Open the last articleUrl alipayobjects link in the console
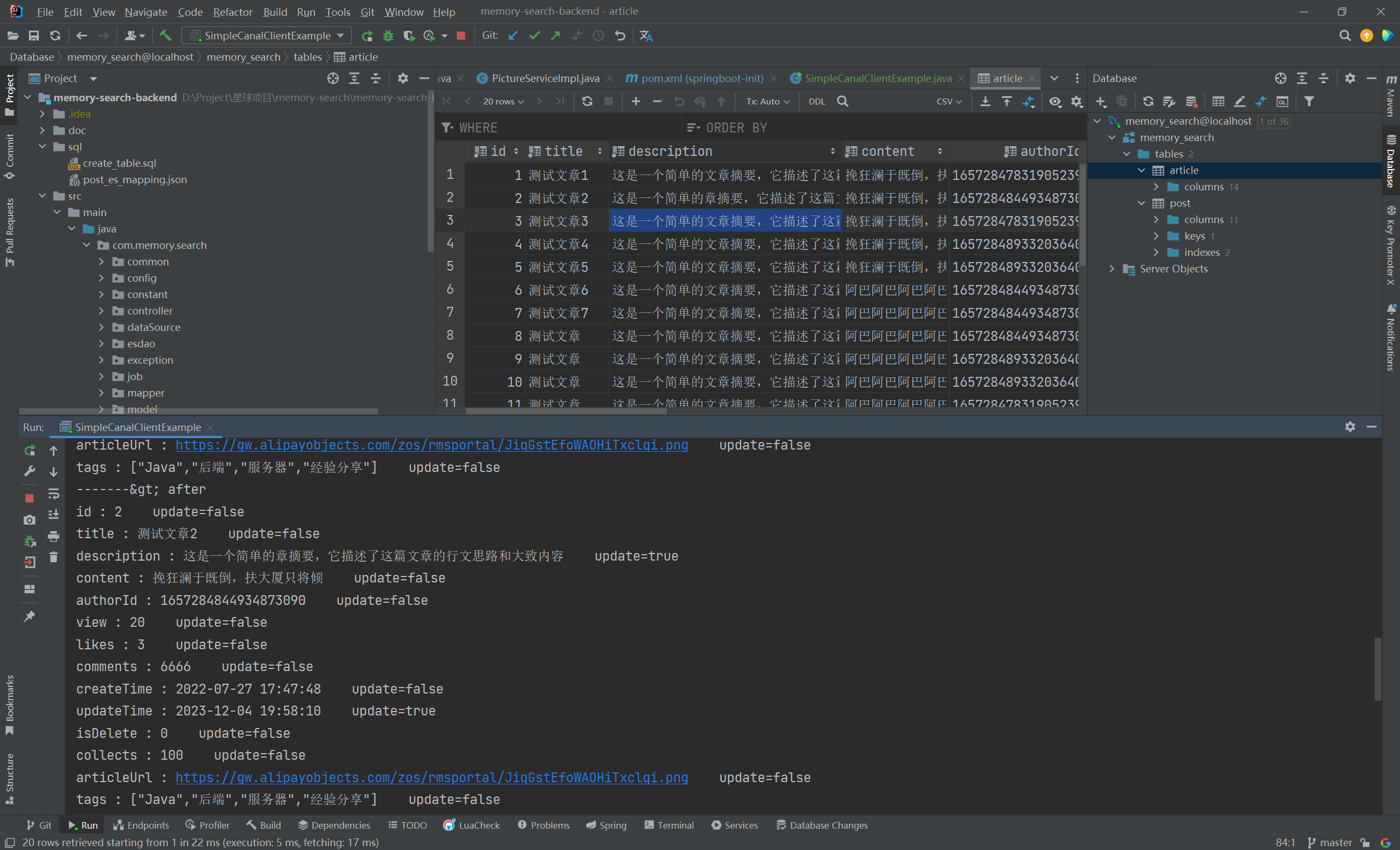The height and width of the screenshot is (850, 1400). (x=431, y=777)
